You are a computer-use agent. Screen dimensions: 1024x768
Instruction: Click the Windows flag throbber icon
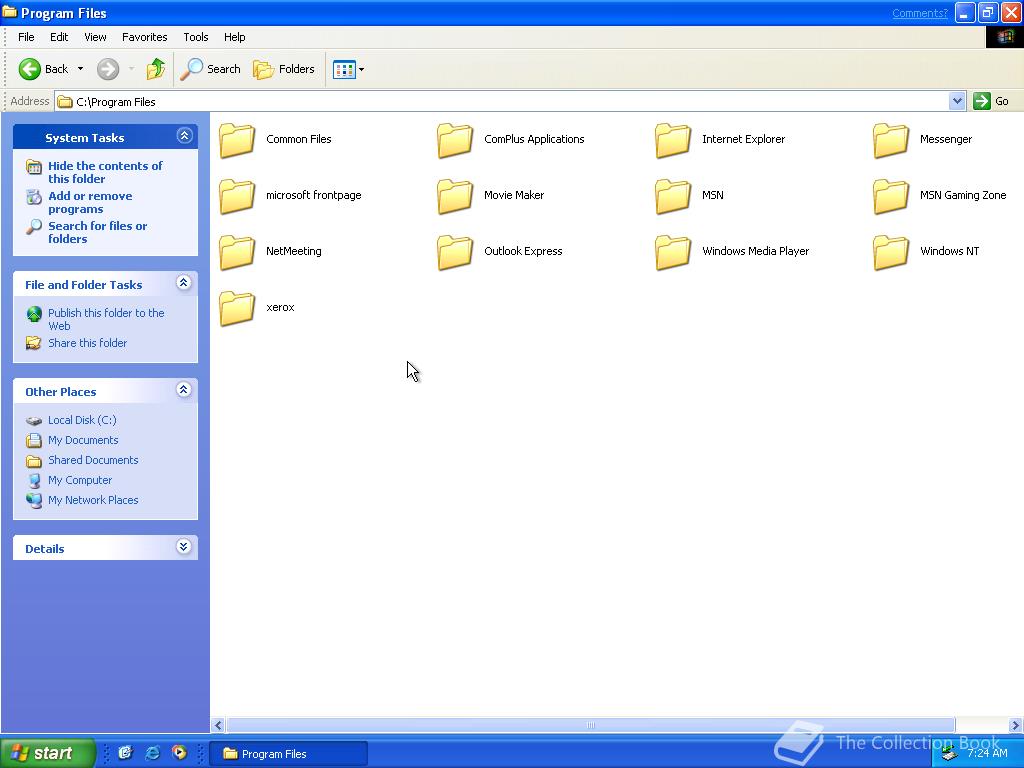(x=1004, y=37)
